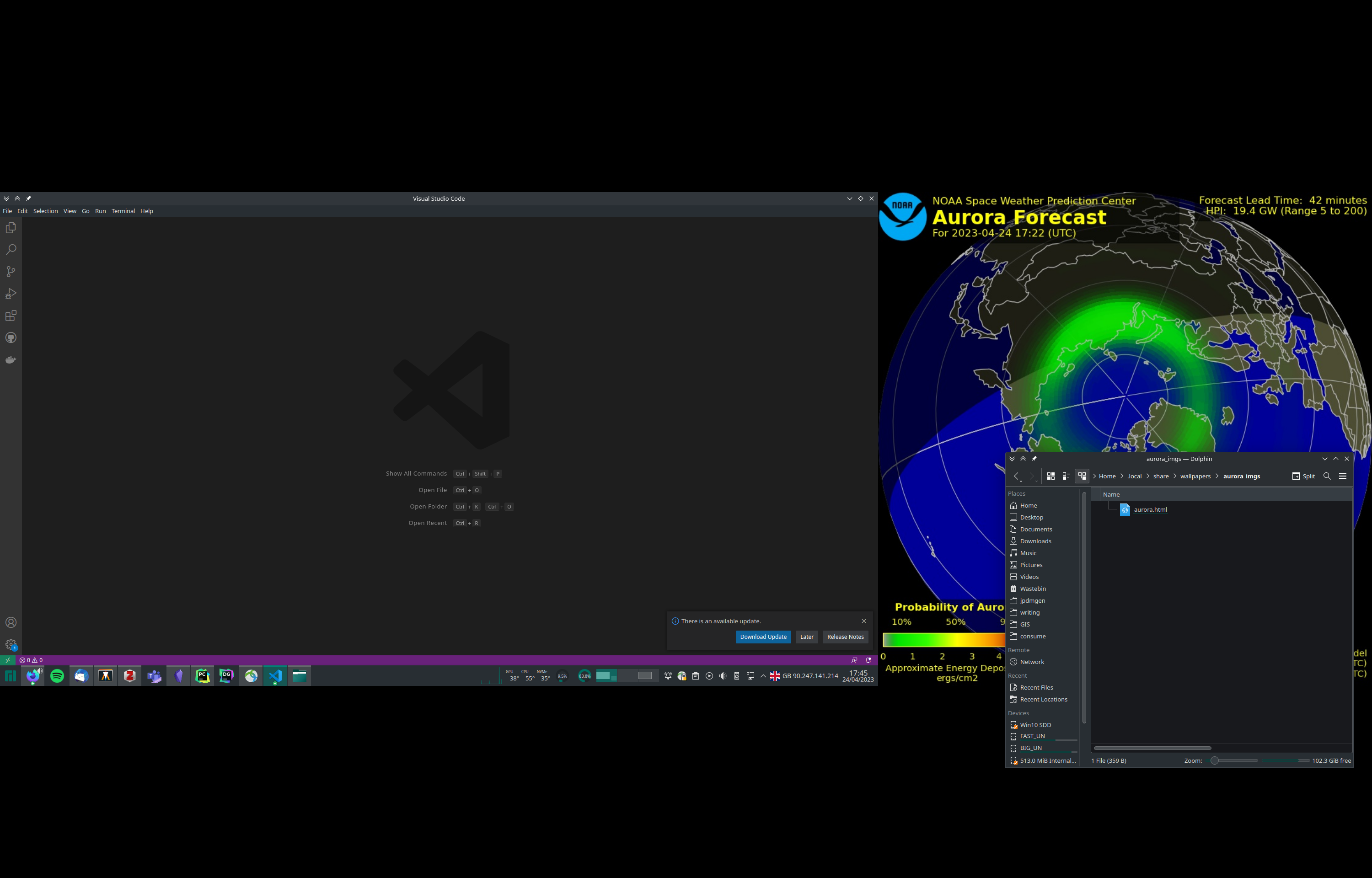
Task: Switch Dolphin to compact details view
Action: [x=1066, y=476]
